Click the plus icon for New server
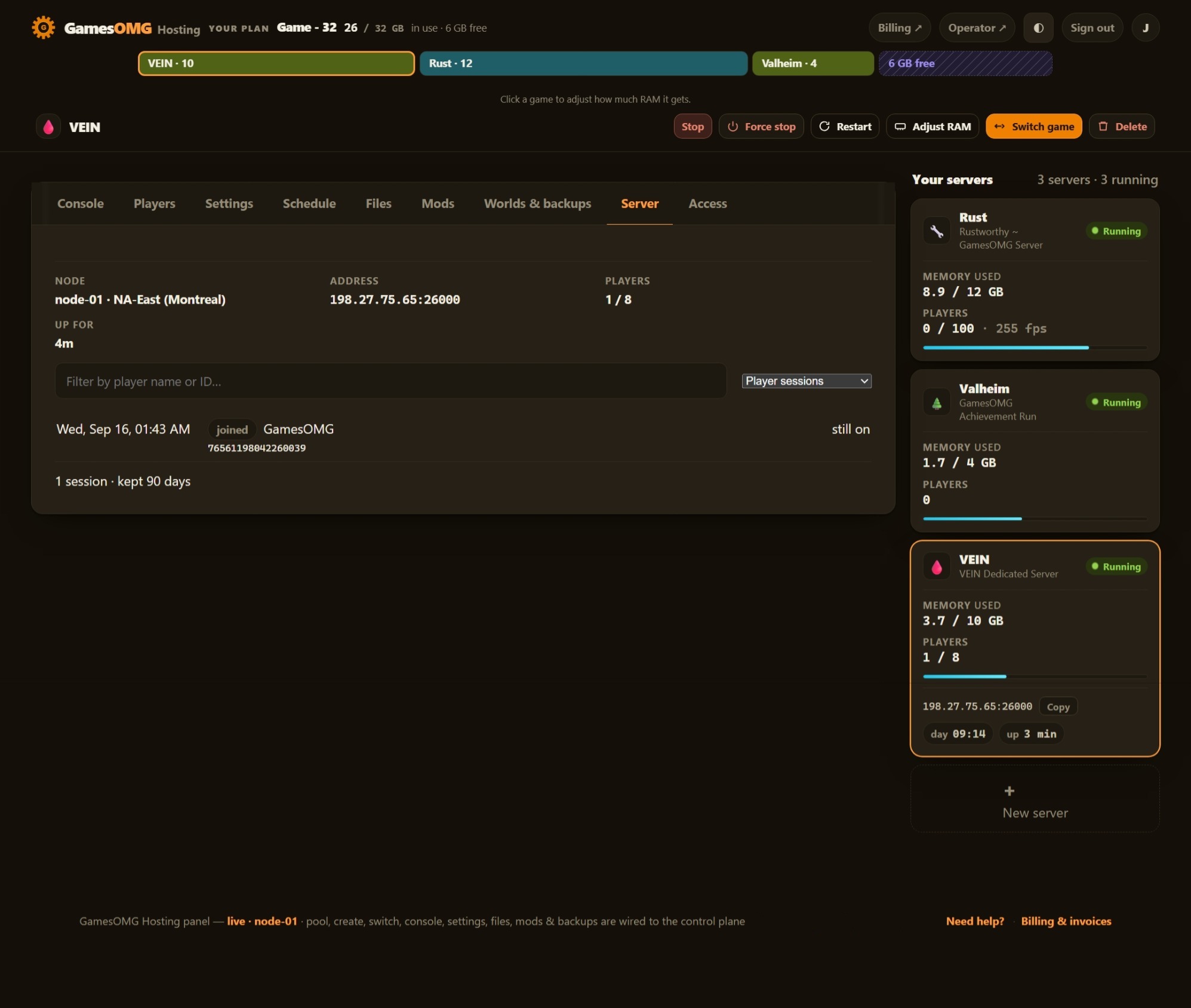The image size is (1191, 1008). [1009, 791]
